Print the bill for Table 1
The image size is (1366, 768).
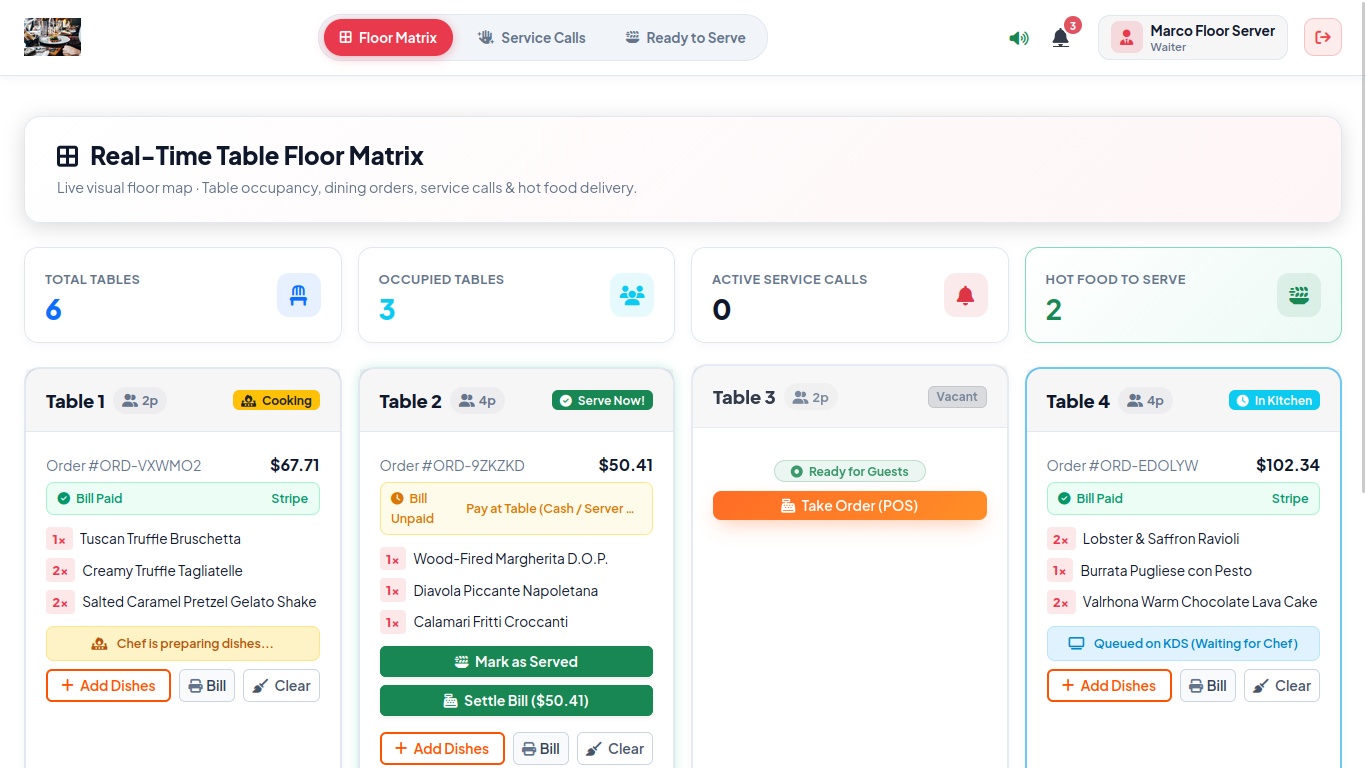pyautogui.click(x=207, y=686)
